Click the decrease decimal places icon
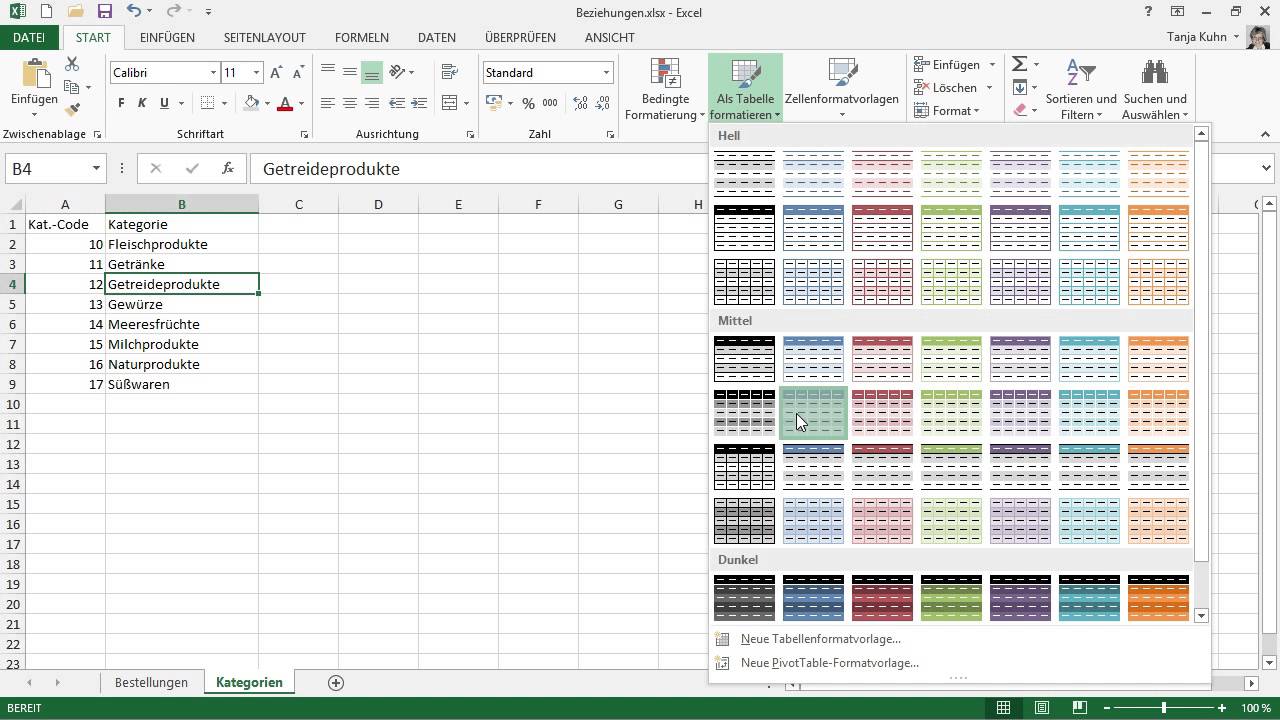Viewport: 1280px width, 720px height. 604,103
